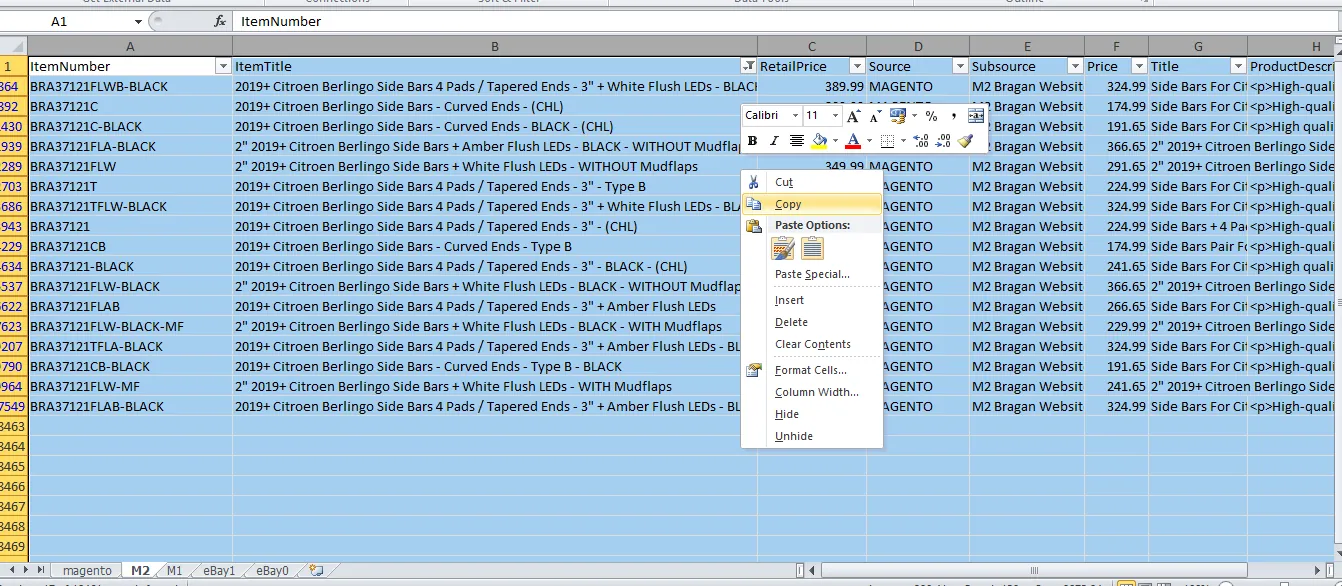Image resolution: width=1342 pixels, height=586 pixels.
Task: Select price cell 389.99
Action: coord(812,86)
